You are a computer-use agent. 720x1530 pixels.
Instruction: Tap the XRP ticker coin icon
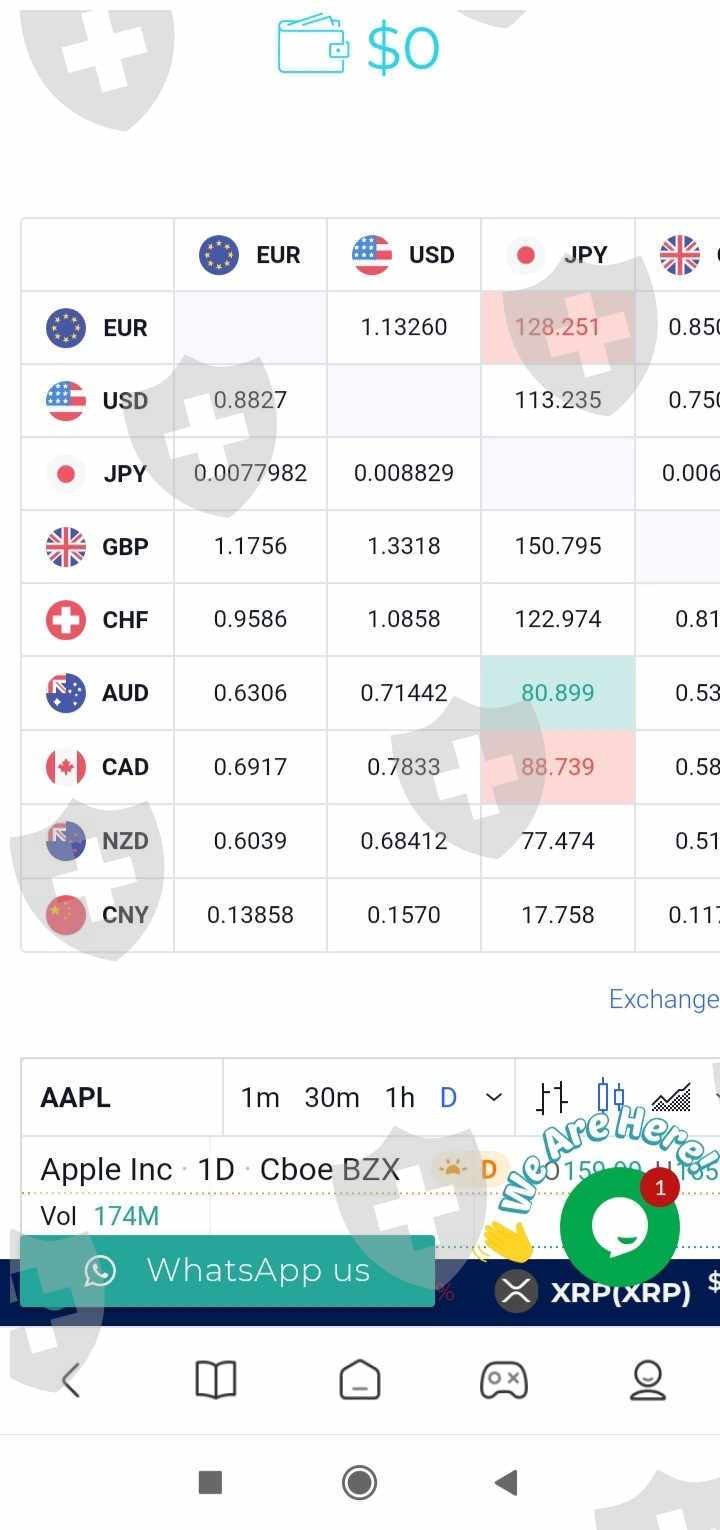[x=516, y=1292]
